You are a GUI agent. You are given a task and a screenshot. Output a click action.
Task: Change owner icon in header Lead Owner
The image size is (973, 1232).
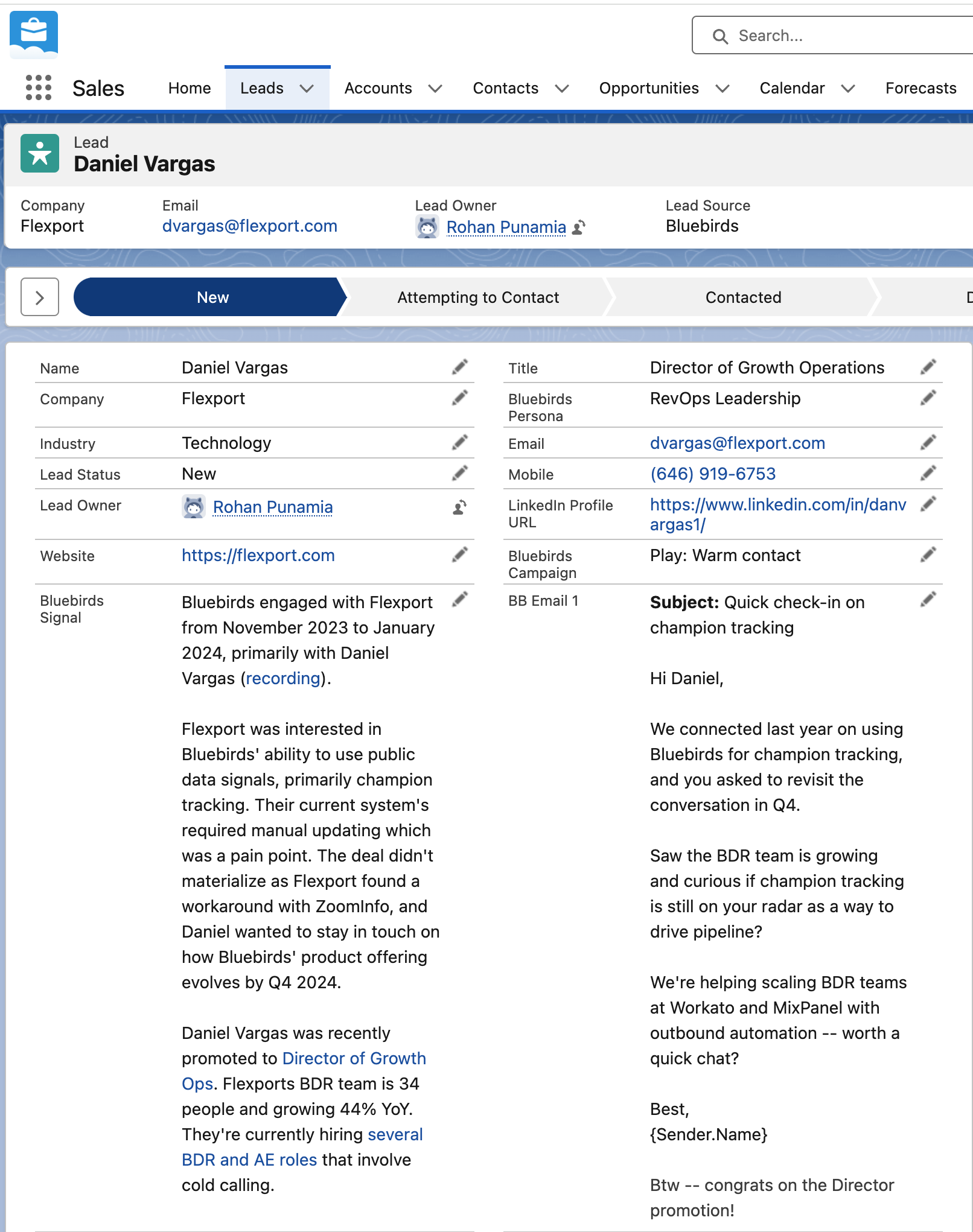[x=579, y=227]
